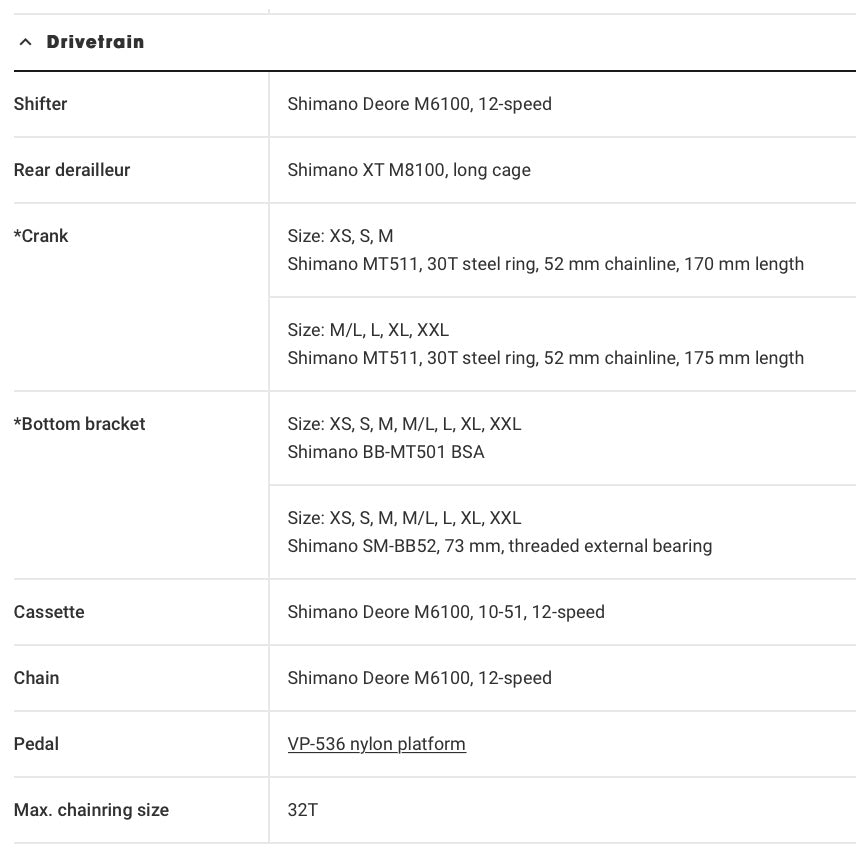Click the crank "Size: XS, S, M" text
856x856 pixels.
click(x=340, y=236)
